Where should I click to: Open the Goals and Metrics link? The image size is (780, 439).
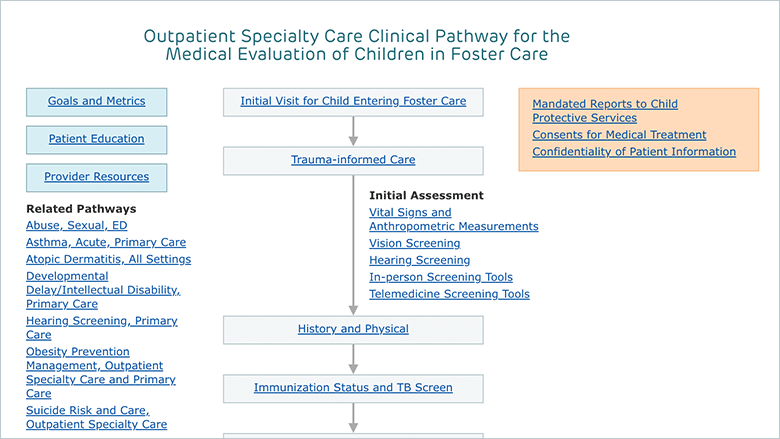coord(97,101)
